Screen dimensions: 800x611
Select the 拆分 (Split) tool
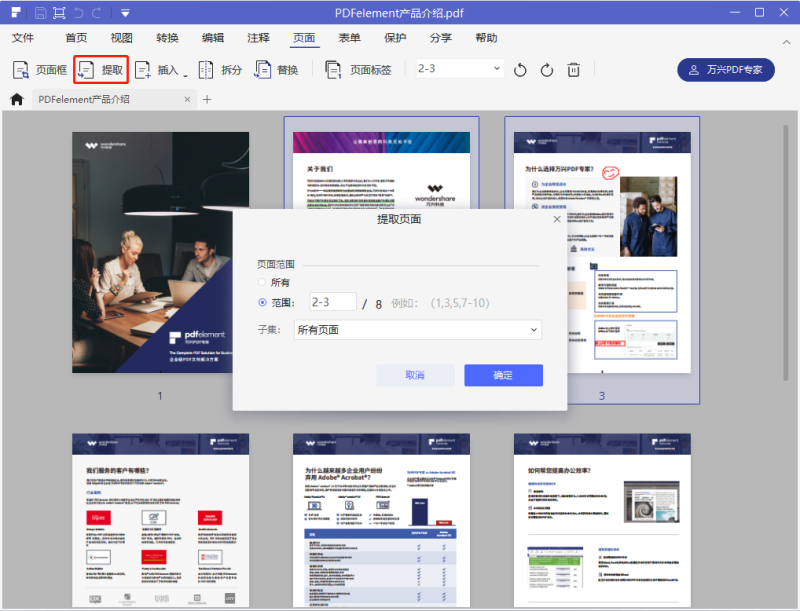pos(220,70)
